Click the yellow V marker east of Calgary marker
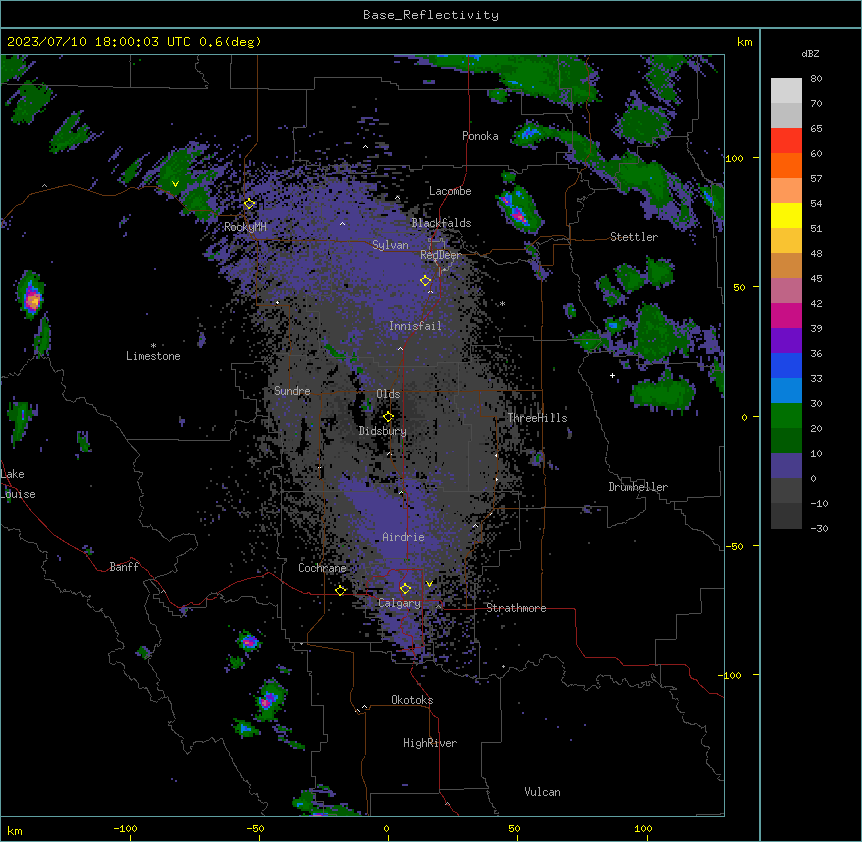Viewport: 862px width, 842px height. click(429, 584)
